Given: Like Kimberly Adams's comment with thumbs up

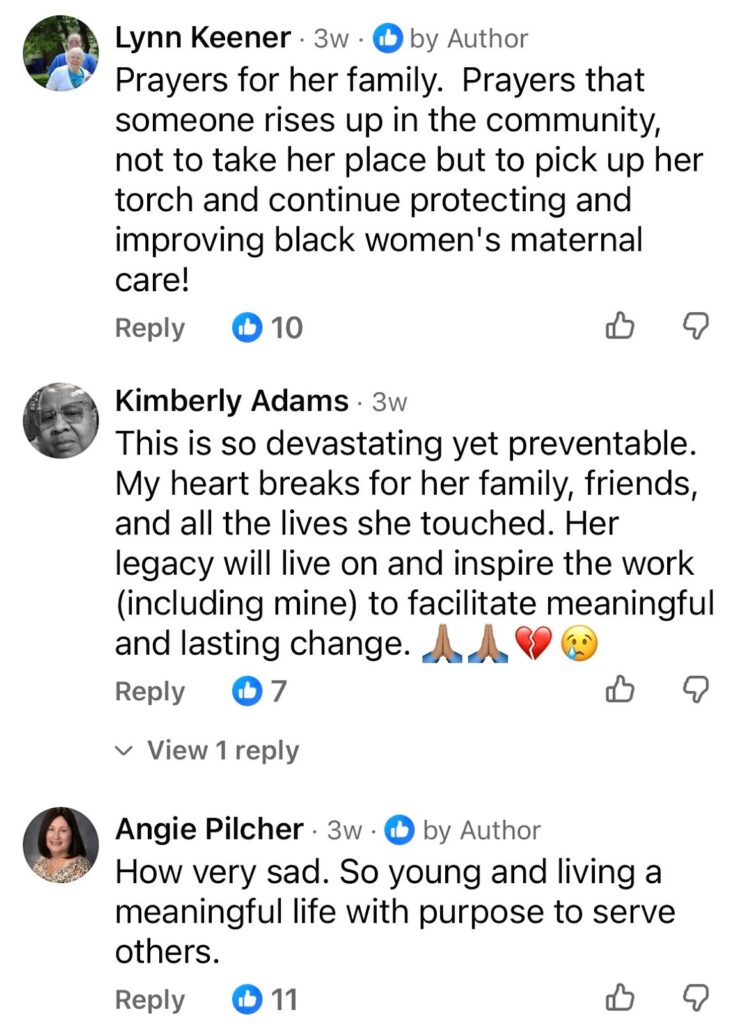Looking at the screenshot, I should coord(622,689).
